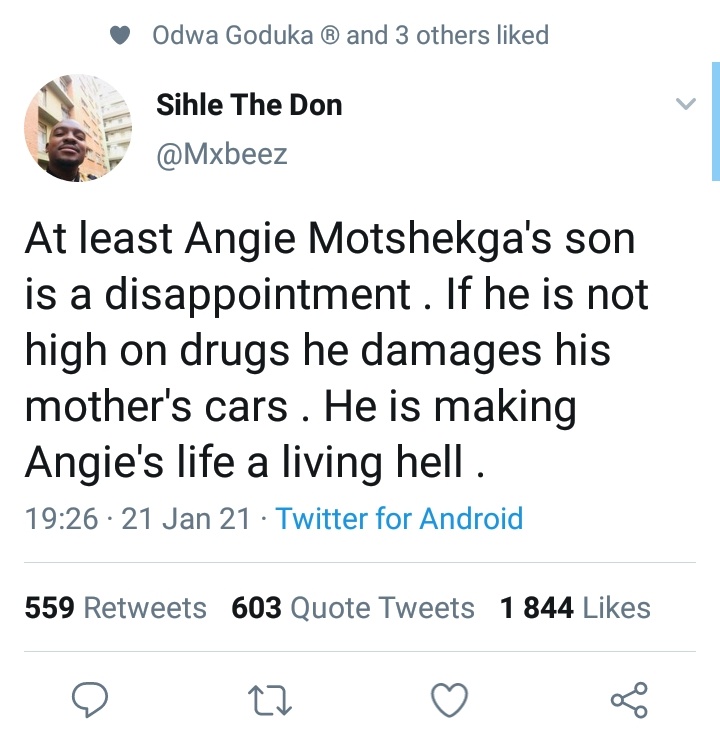
Task: Tap the share icon below the tweet
Action: coord(629,699)
